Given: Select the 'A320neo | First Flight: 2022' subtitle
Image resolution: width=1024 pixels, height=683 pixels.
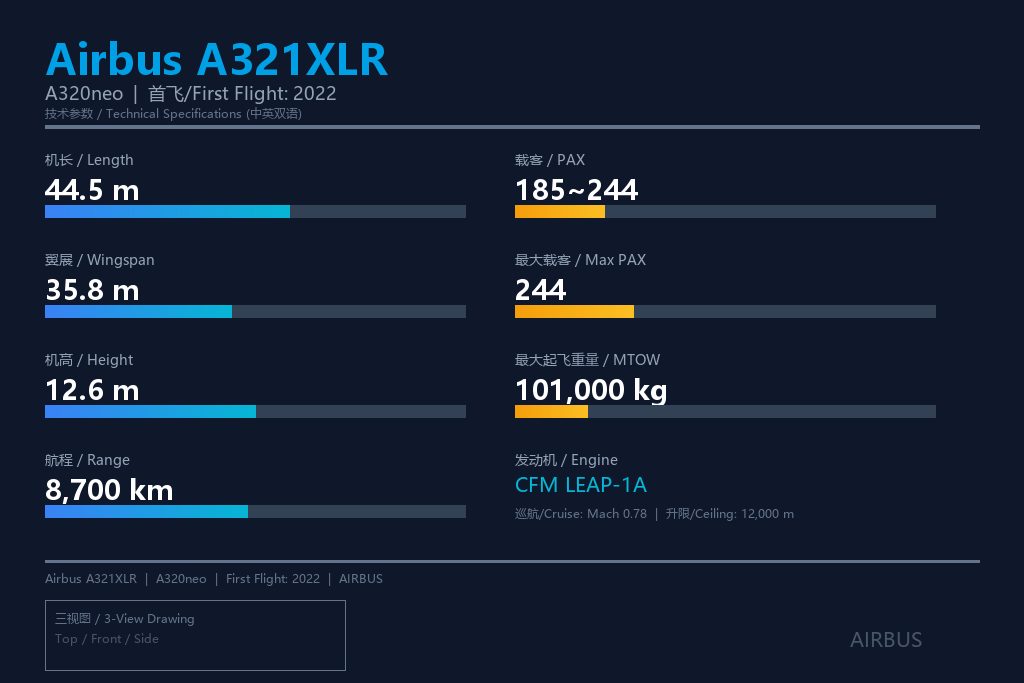Looking at the screenshot, I should pyautogui.click(x=191, y=94).
